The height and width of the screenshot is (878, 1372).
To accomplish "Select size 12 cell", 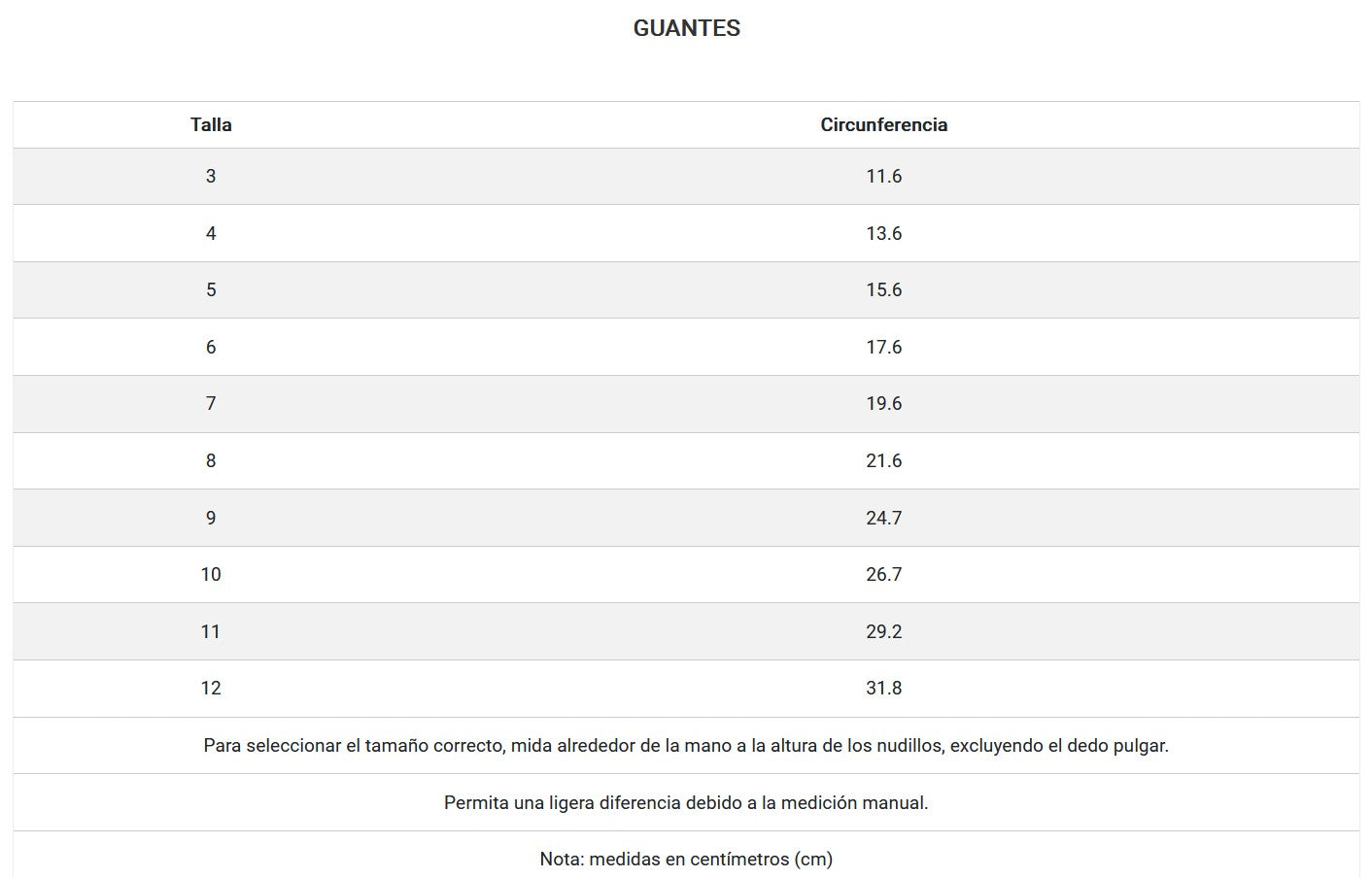I will click(x=211, y=688).
